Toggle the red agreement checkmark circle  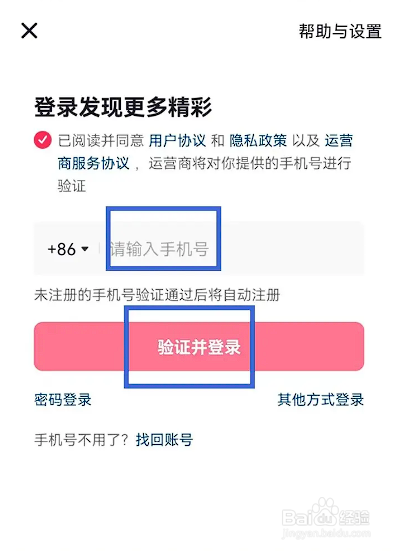[x=43, y=140]
